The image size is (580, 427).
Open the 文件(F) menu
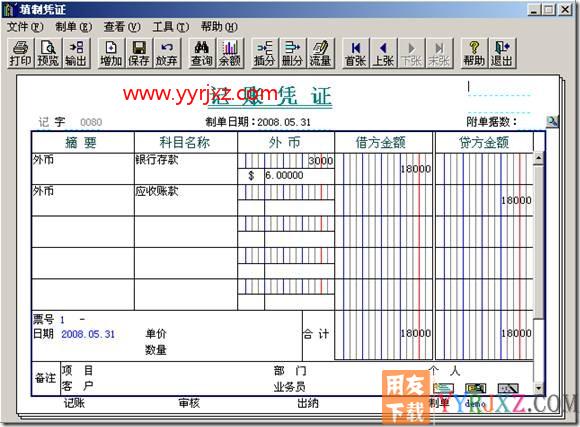tap(25, 27)
